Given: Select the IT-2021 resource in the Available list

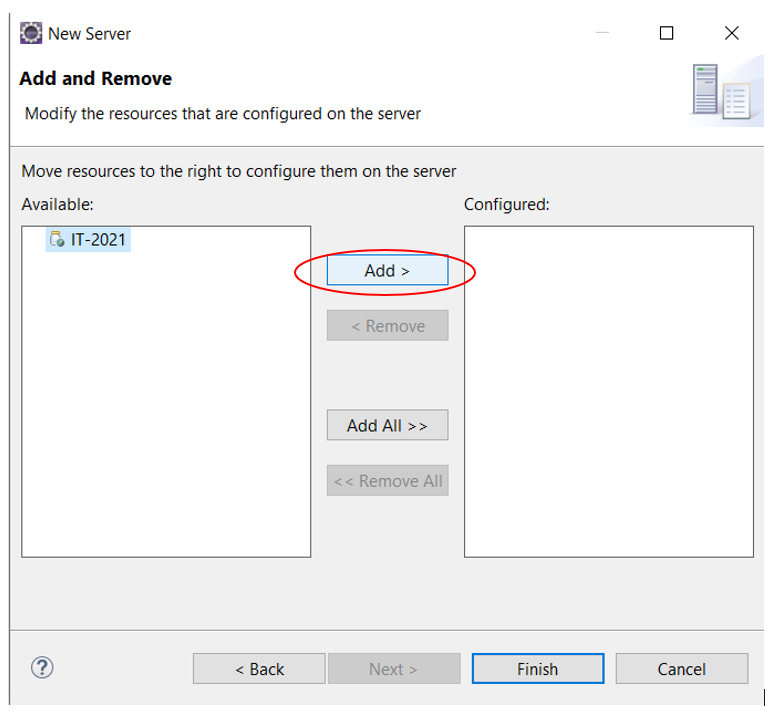Looking at the screenshot, I should tap(88, 240).
